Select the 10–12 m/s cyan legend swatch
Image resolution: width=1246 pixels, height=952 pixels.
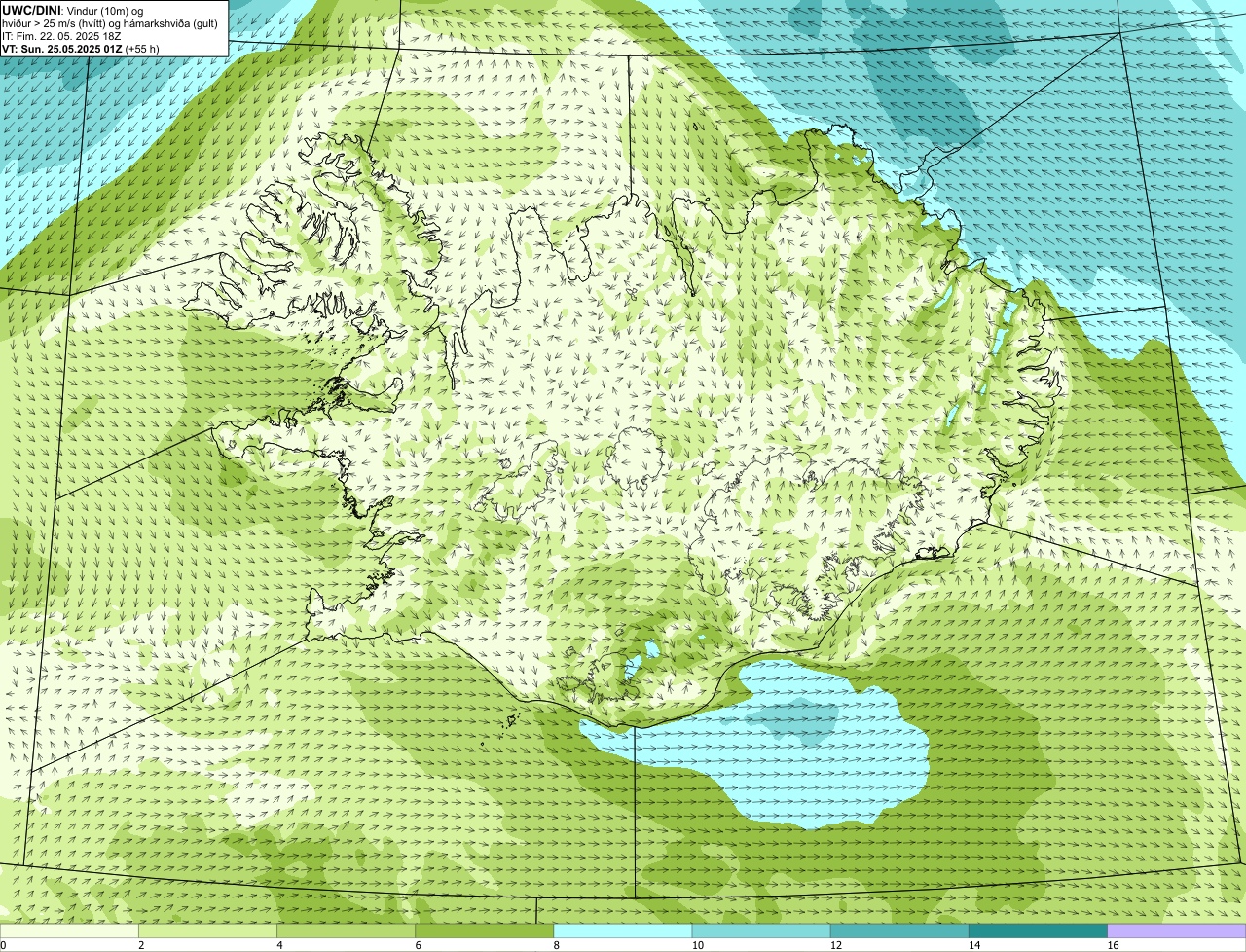[x=761, y=931]
